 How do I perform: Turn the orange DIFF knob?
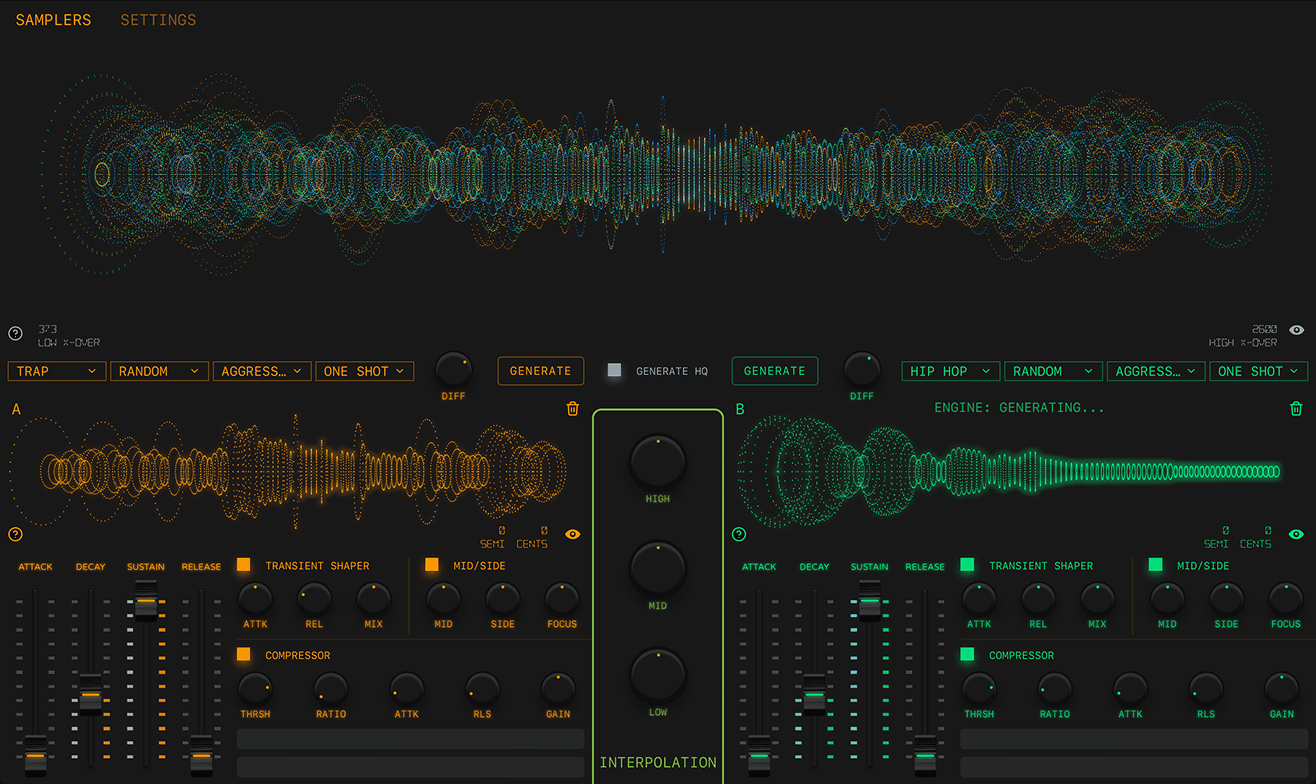(x=453, y=370)
